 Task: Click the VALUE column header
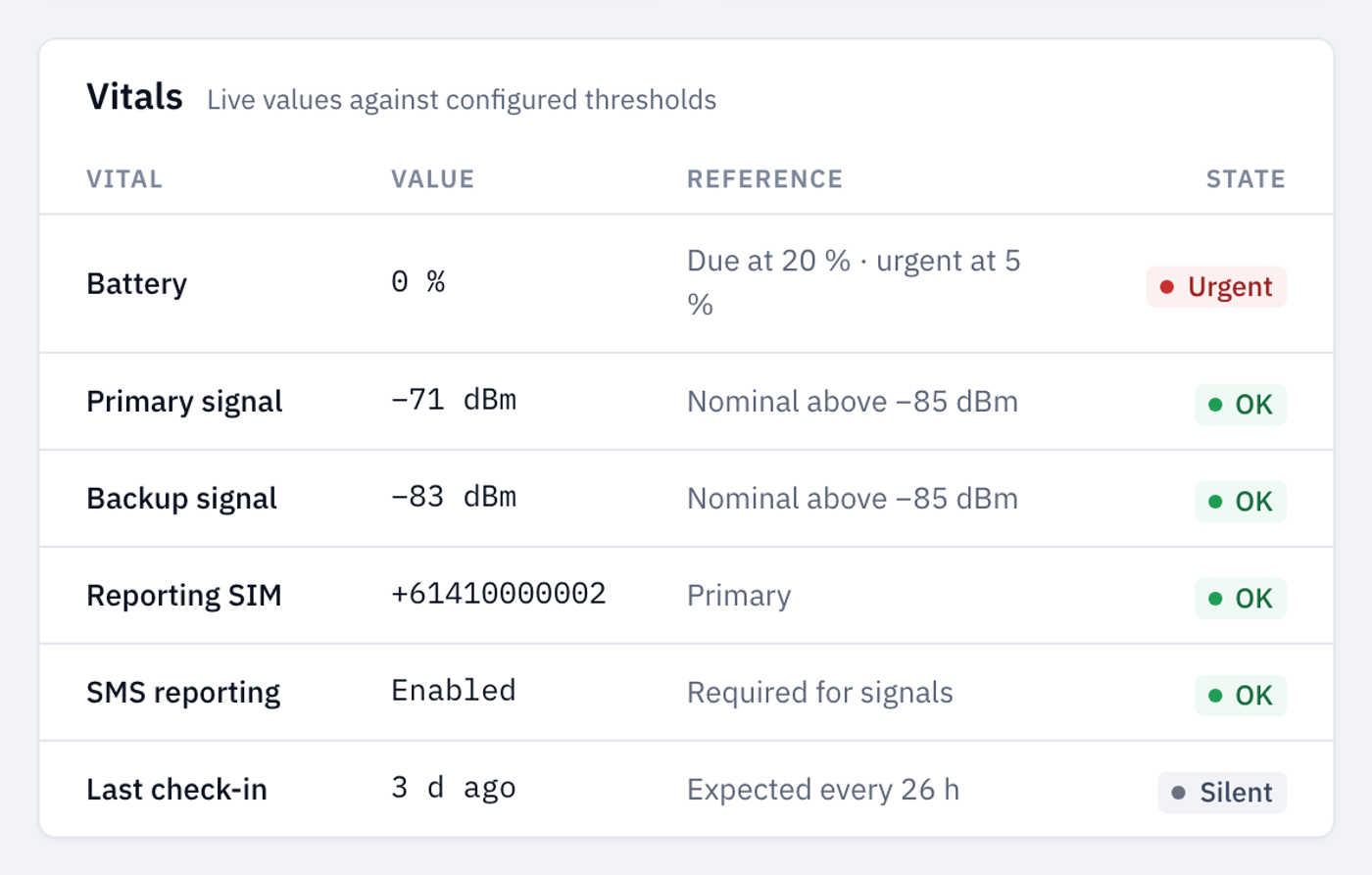pos(433,179)
